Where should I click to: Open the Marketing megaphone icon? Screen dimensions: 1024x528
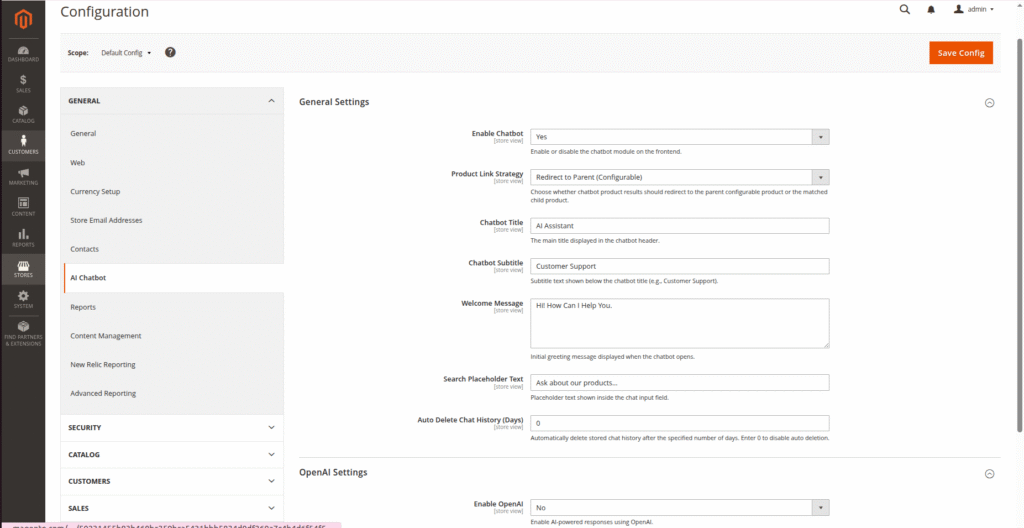pyautogui.click(x=22, y=176)
